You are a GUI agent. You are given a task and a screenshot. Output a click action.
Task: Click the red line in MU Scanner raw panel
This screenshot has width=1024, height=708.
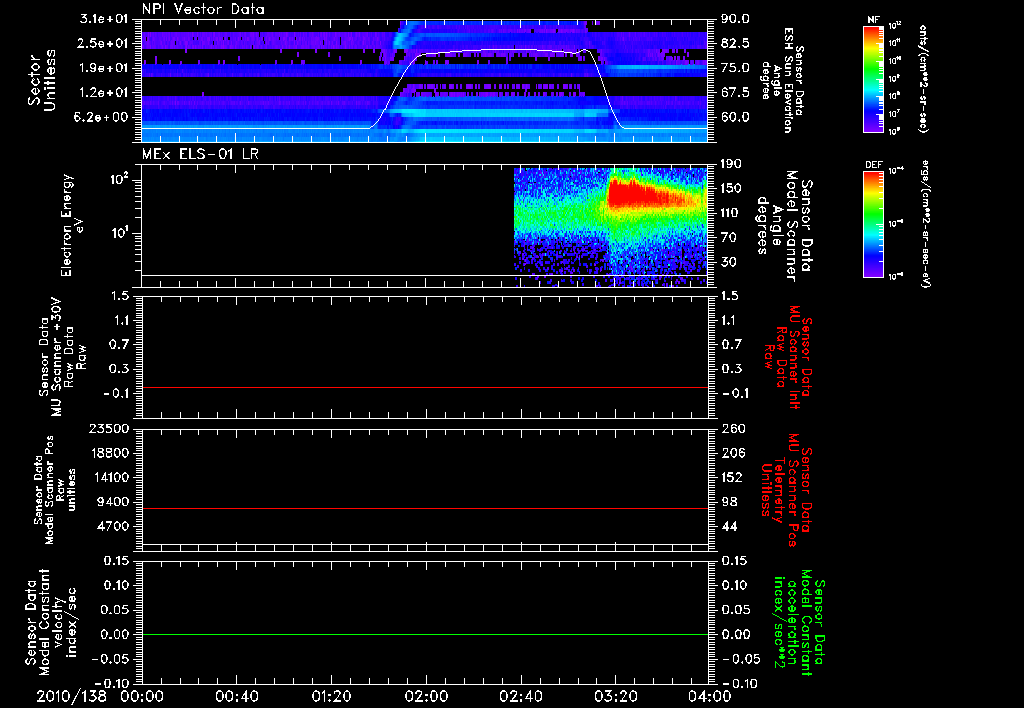coord(425,387)
